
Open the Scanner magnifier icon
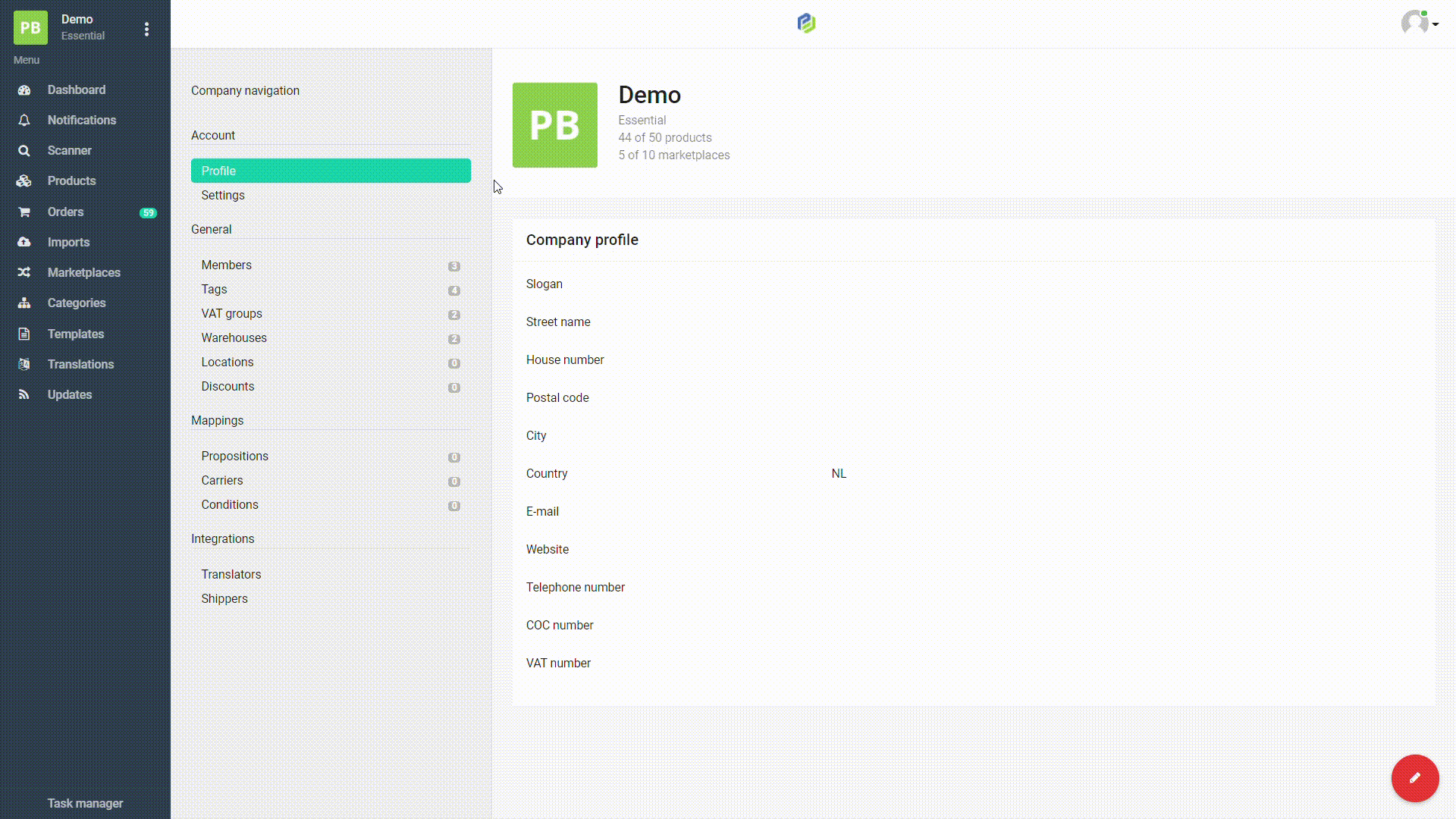24,150
